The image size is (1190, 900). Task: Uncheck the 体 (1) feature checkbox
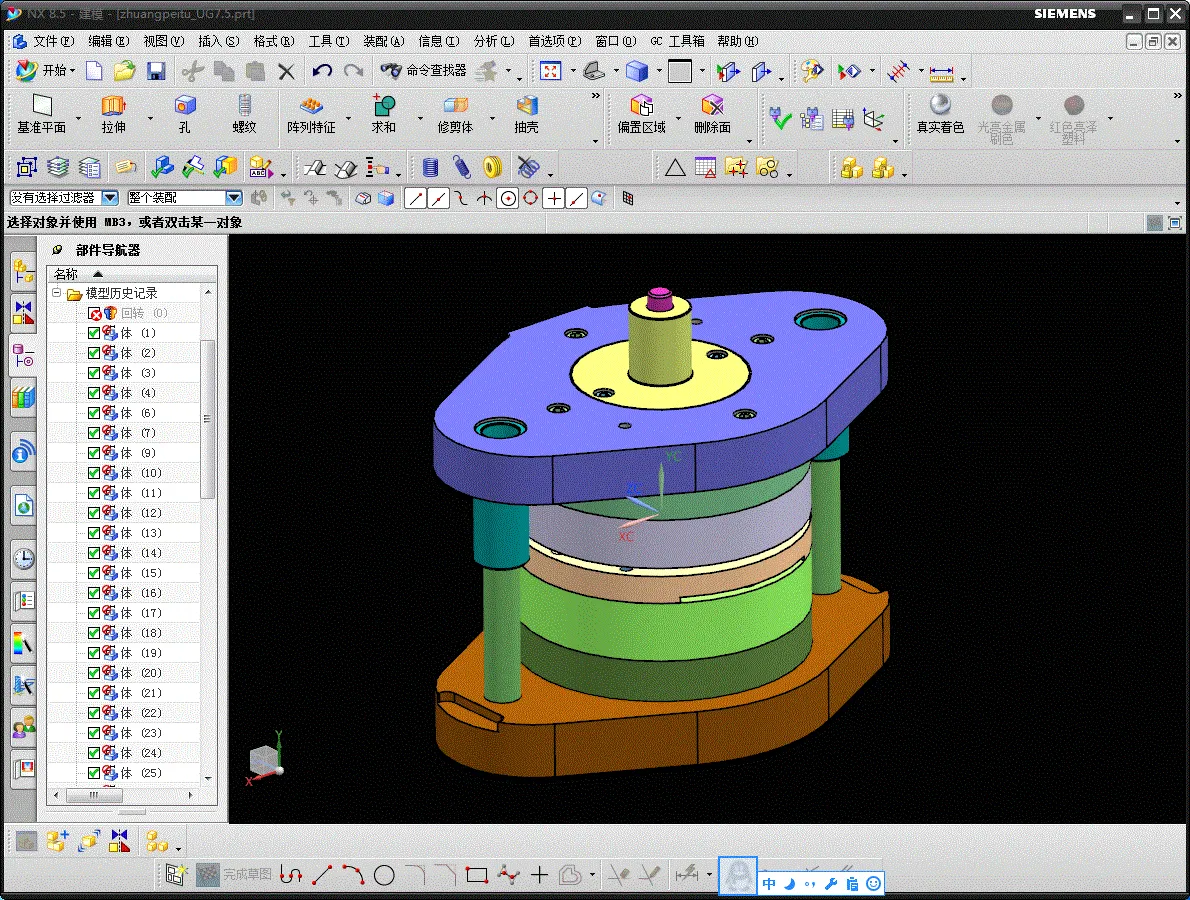(94, 333)
